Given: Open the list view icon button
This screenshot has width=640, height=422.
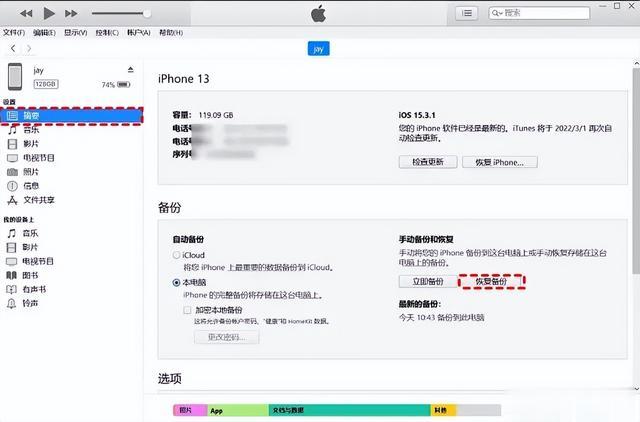Looking at the screenshot, I should pyautogui.click(x=467, y=13).
